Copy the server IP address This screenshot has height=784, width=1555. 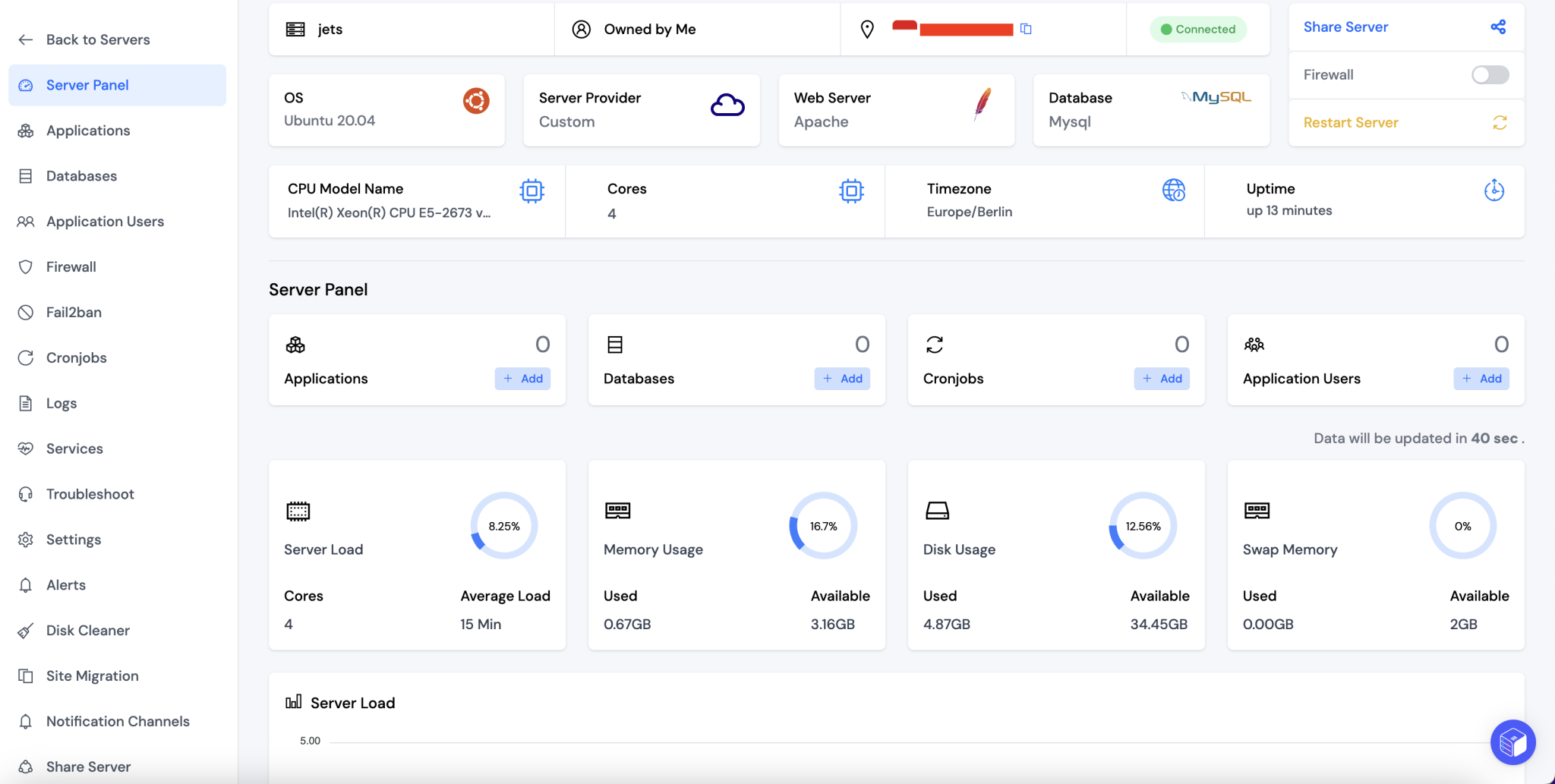click(x=1027, y=28)
